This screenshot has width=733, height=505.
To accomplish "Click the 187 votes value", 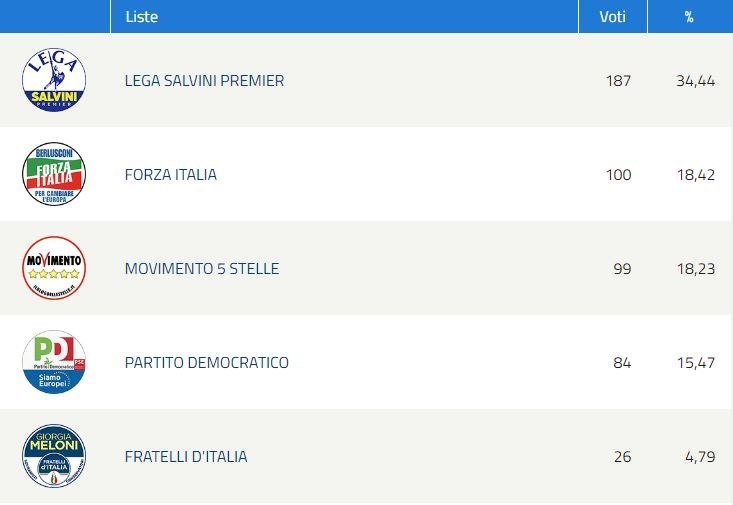I will [x=618, y=80].
